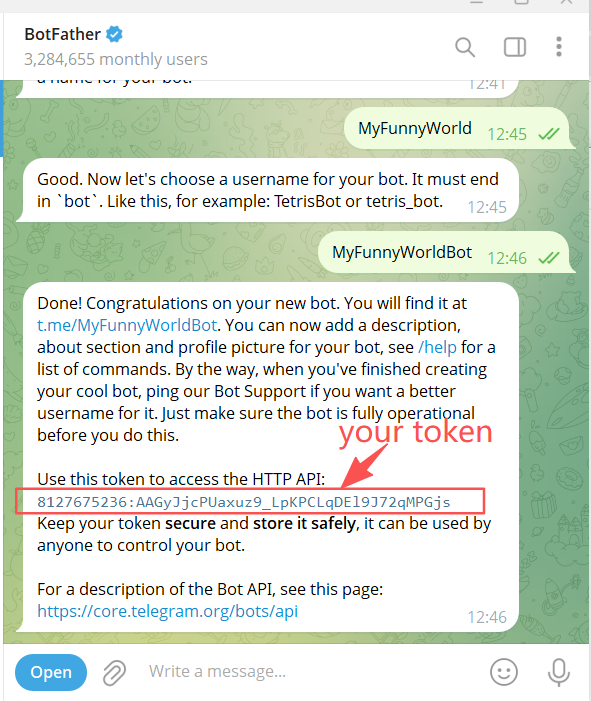The image size is (591, 701).
Task: Open the chat search magnifier icon
Action: tap(465, 47)
